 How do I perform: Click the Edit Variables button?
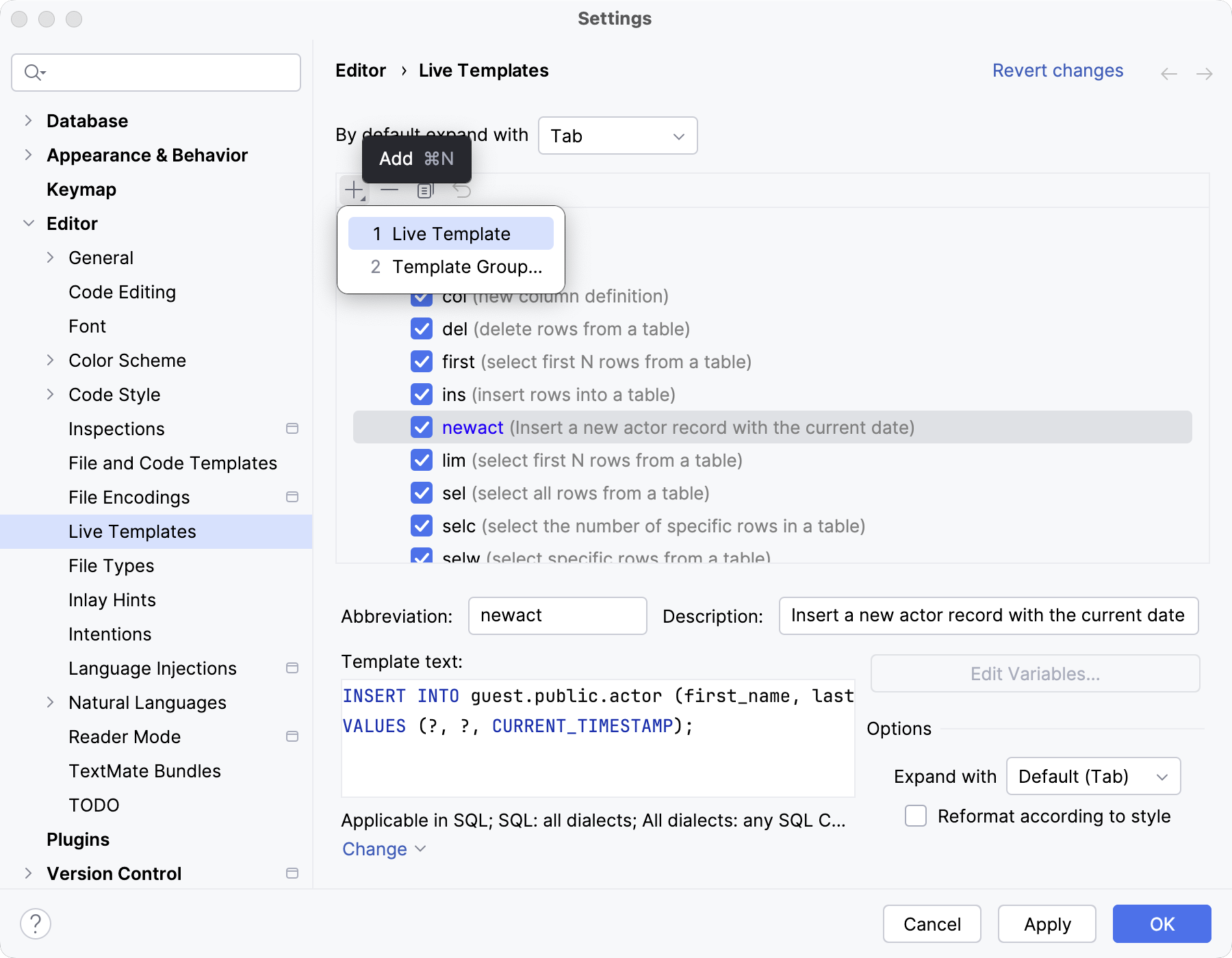click(x=1034, y=673)
